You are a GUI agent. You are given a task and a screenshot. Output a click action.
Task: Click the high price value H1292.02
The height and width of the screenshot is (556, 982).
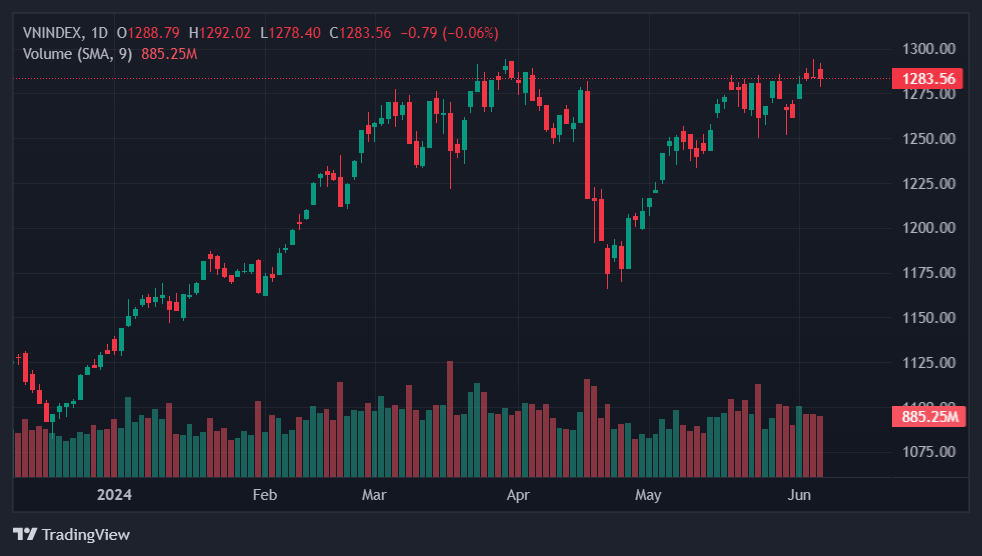pos(219,33)
